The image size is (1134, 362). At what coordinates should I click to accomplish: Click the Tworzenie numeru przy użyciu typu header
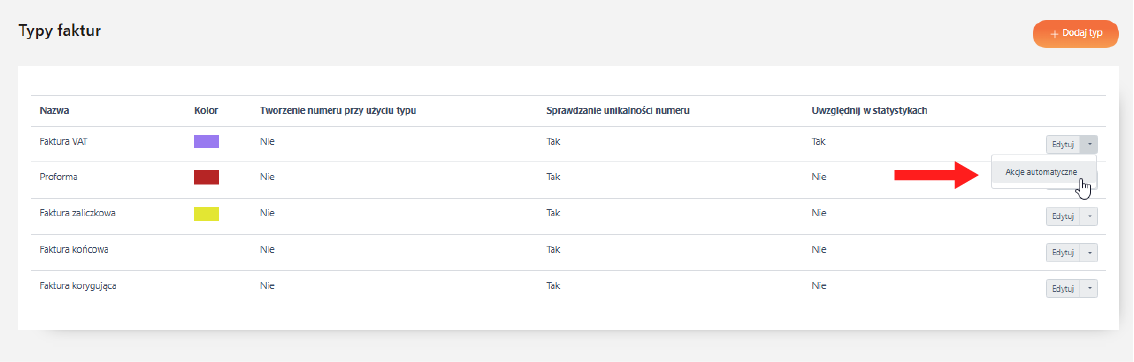[x=338, y=111]
